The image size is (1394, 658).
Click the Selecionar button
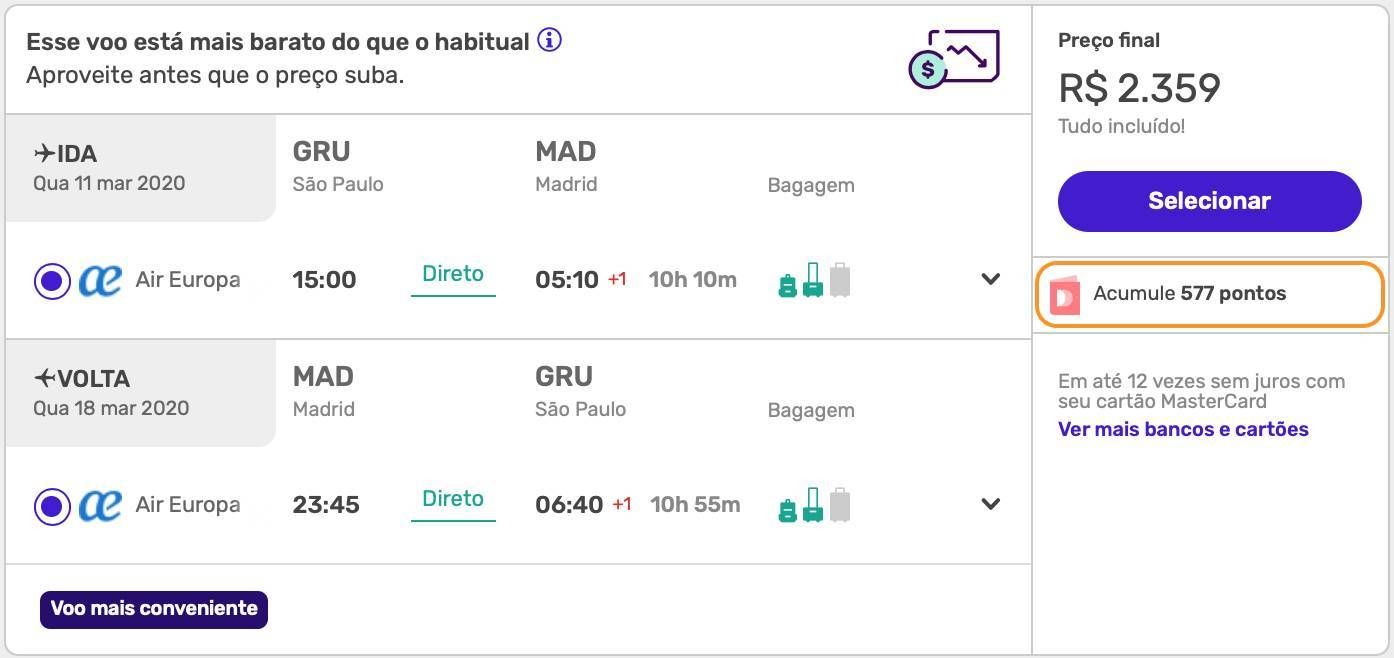point(1210,201)
